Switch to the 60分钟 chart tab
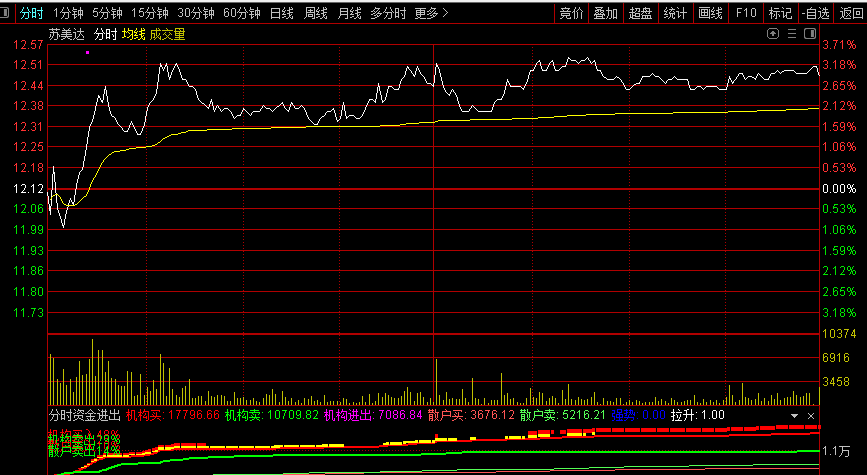This screenshot has width=867, height=475. 242,13
